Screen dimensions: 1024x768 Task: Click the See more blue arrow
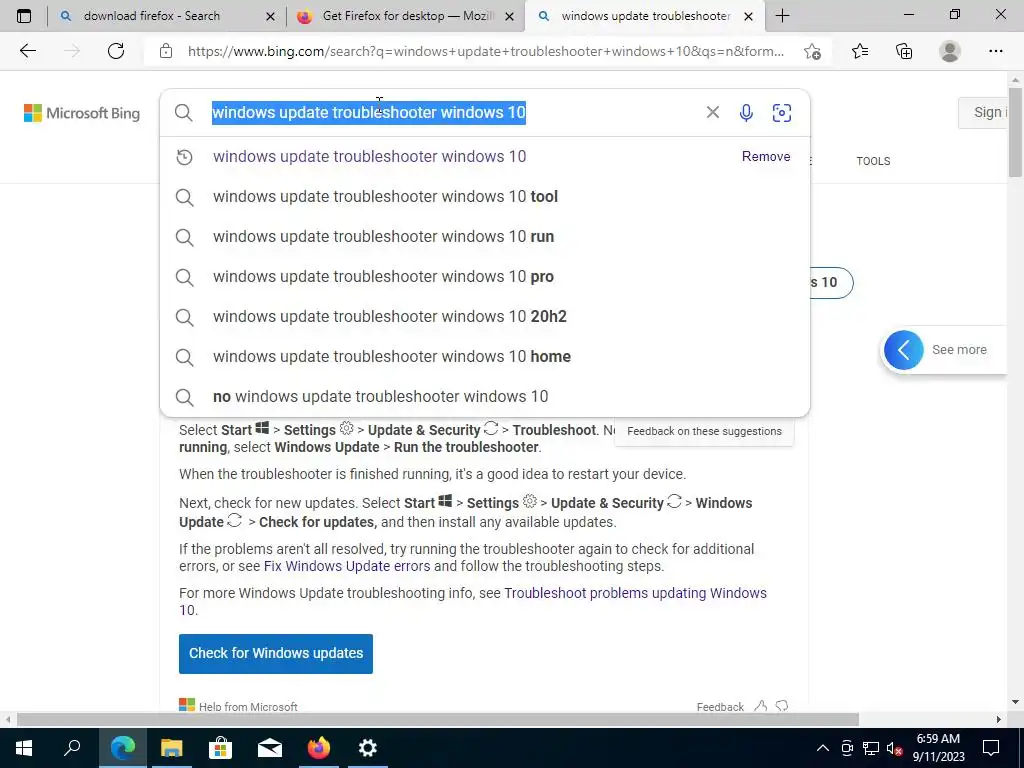[x=903, y=350]
